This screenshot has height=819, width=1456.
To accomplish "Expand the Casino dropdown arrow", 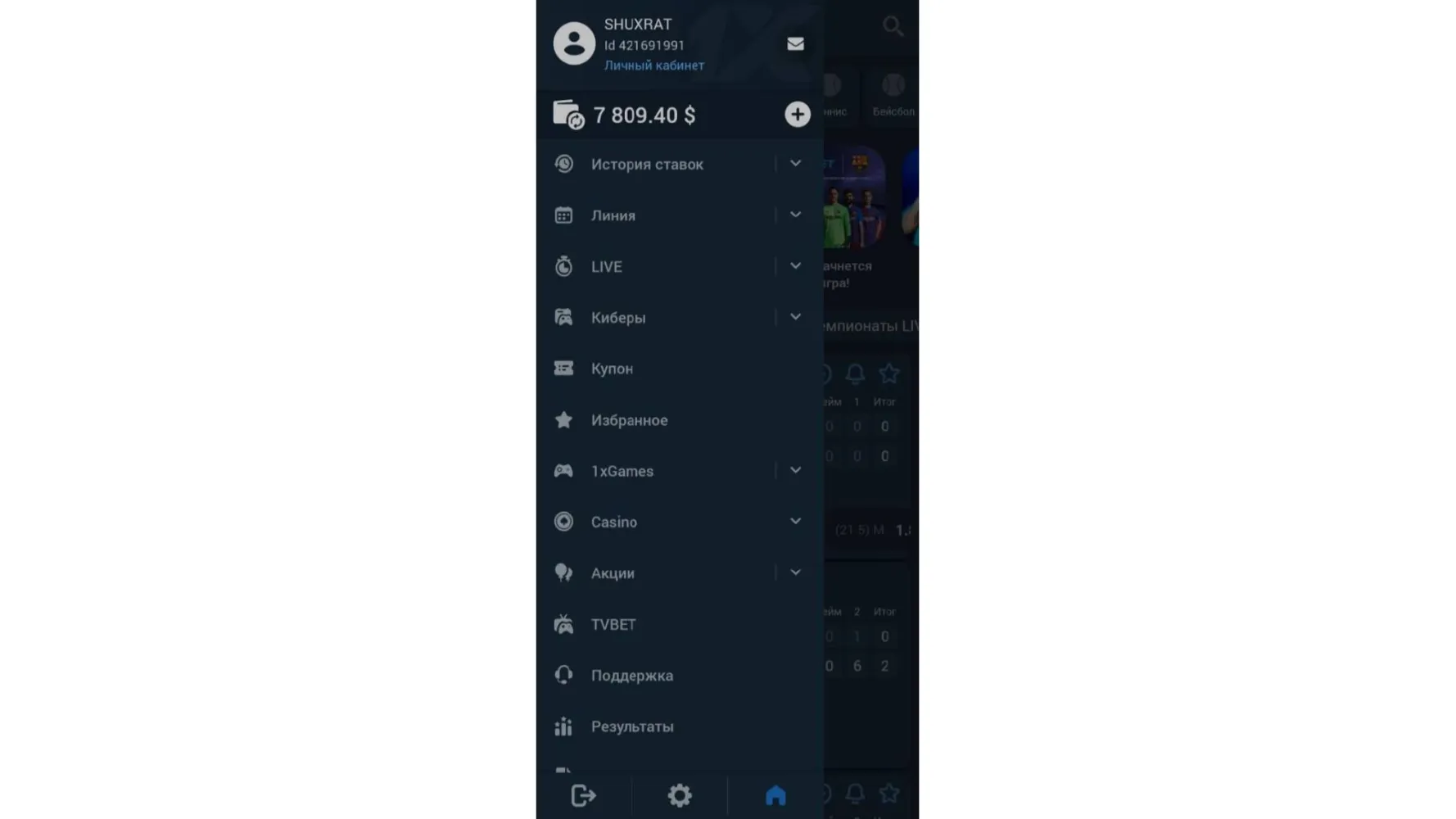I will (795, 522).
